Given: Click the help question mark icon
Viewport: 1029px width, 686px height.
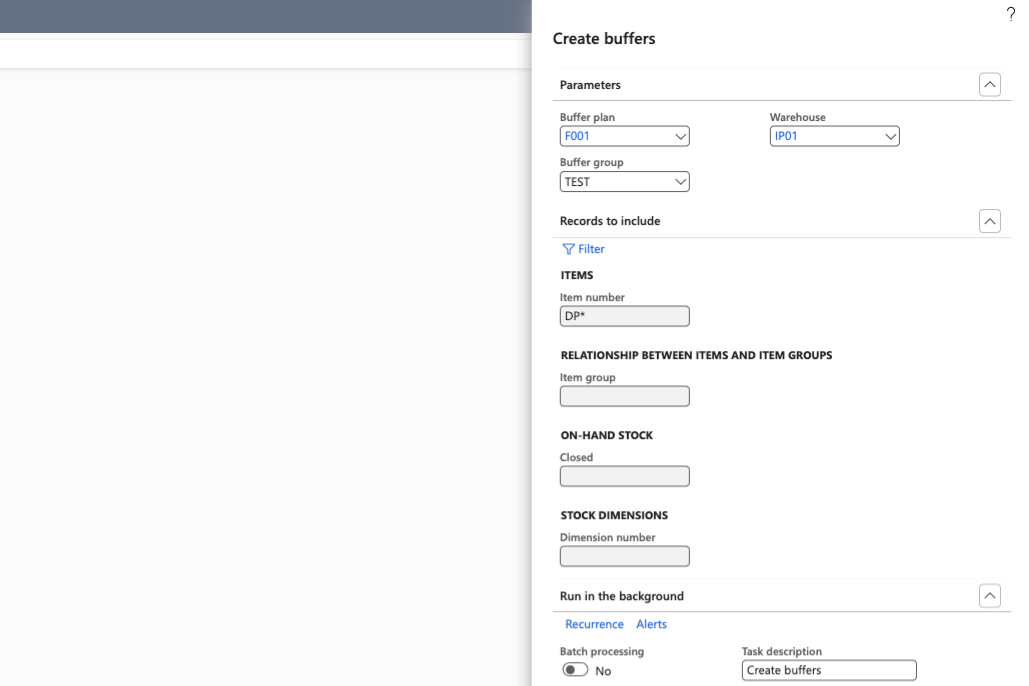Looking at the screenshot, I should point(1010,14).
